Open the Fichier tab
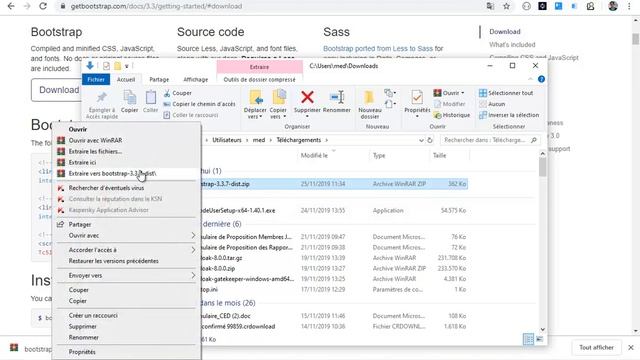The image size is (640, 360). coord(96,80)
